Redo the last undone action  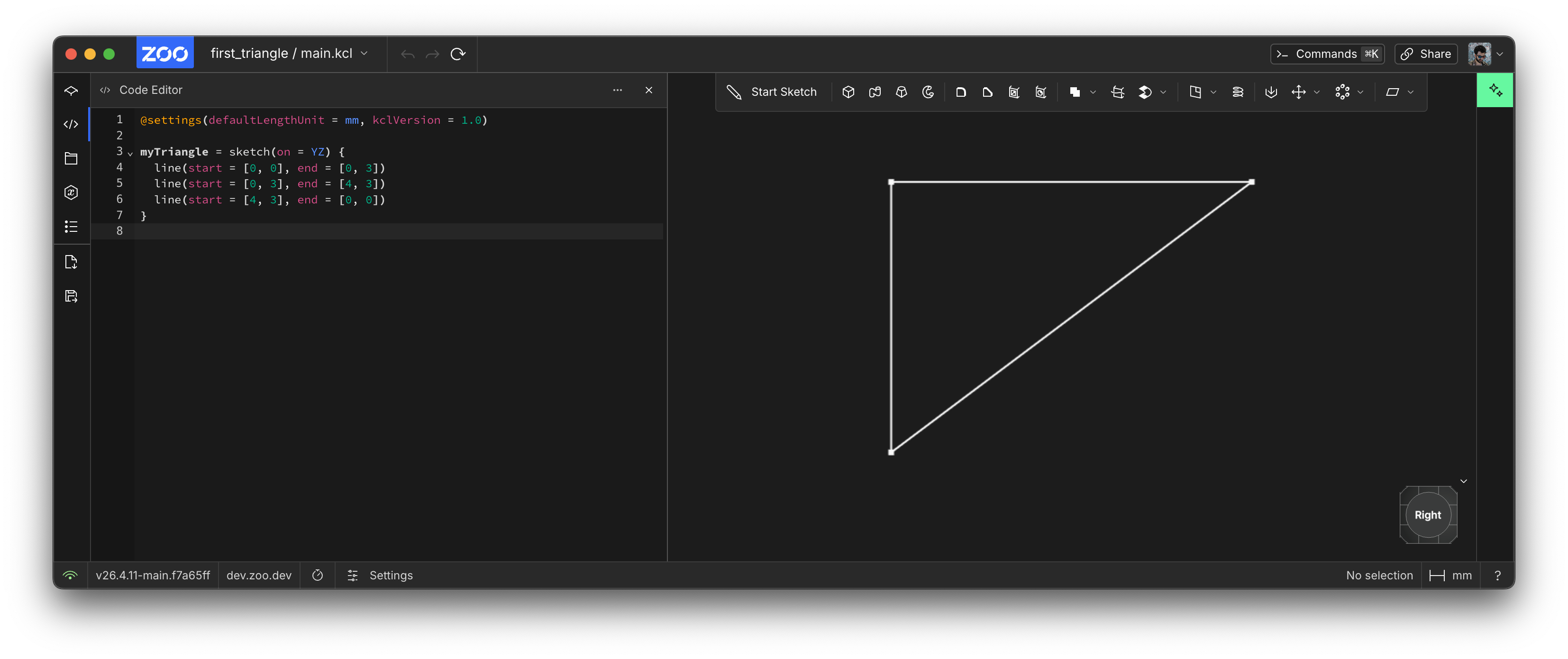(x=433, y=54)
